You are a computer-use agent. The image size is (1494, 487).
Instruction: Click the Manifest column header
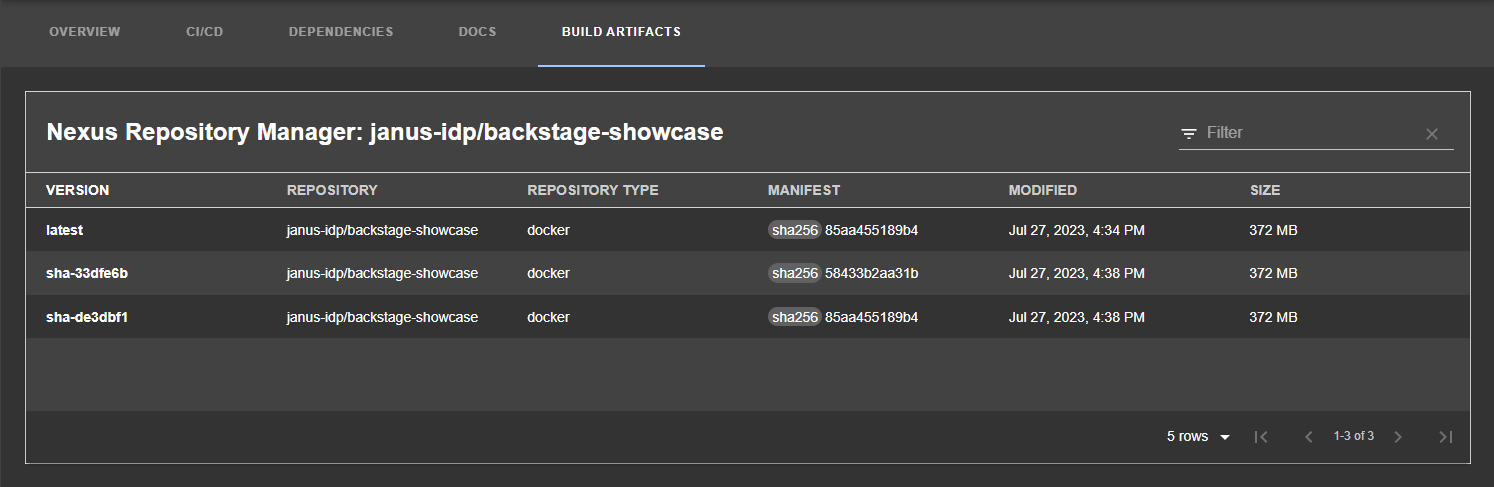[x=804, y=190]
